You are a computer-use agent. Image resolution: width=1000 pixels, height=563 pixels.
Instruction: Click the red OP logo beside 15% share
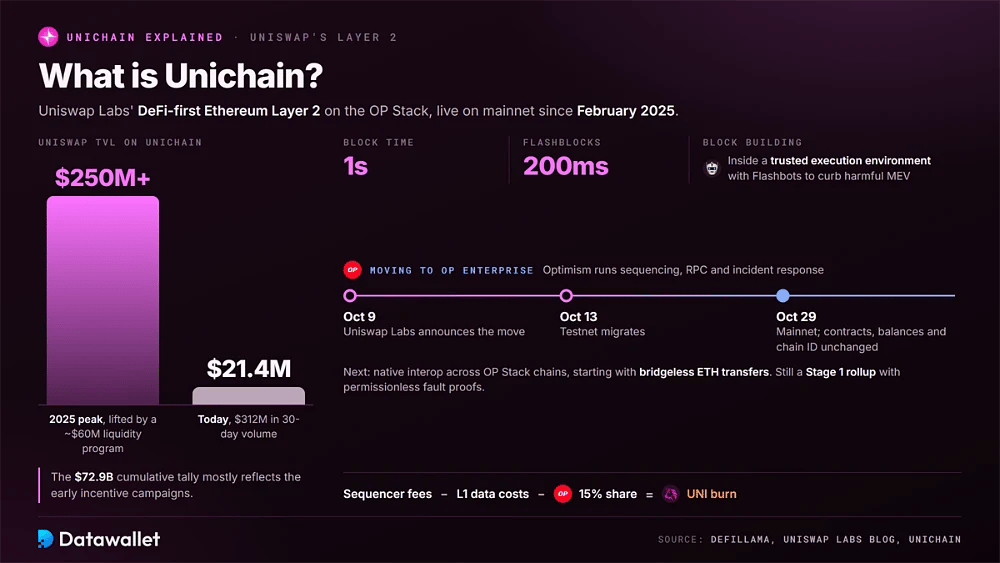[x=562, y=494]
